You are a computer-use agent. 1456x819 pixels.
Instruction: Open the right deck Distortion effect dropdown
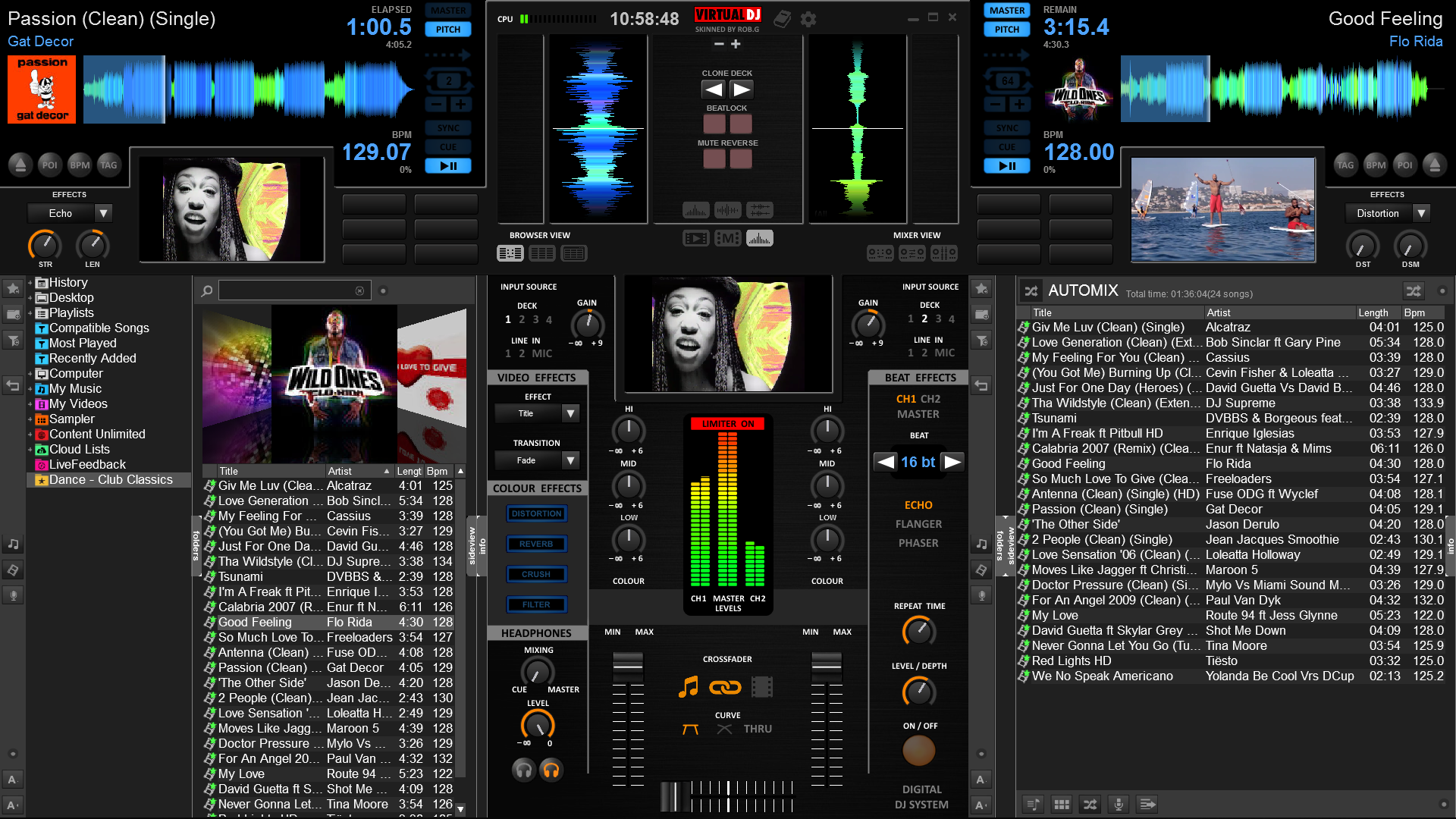click(x=1421, y=214)
